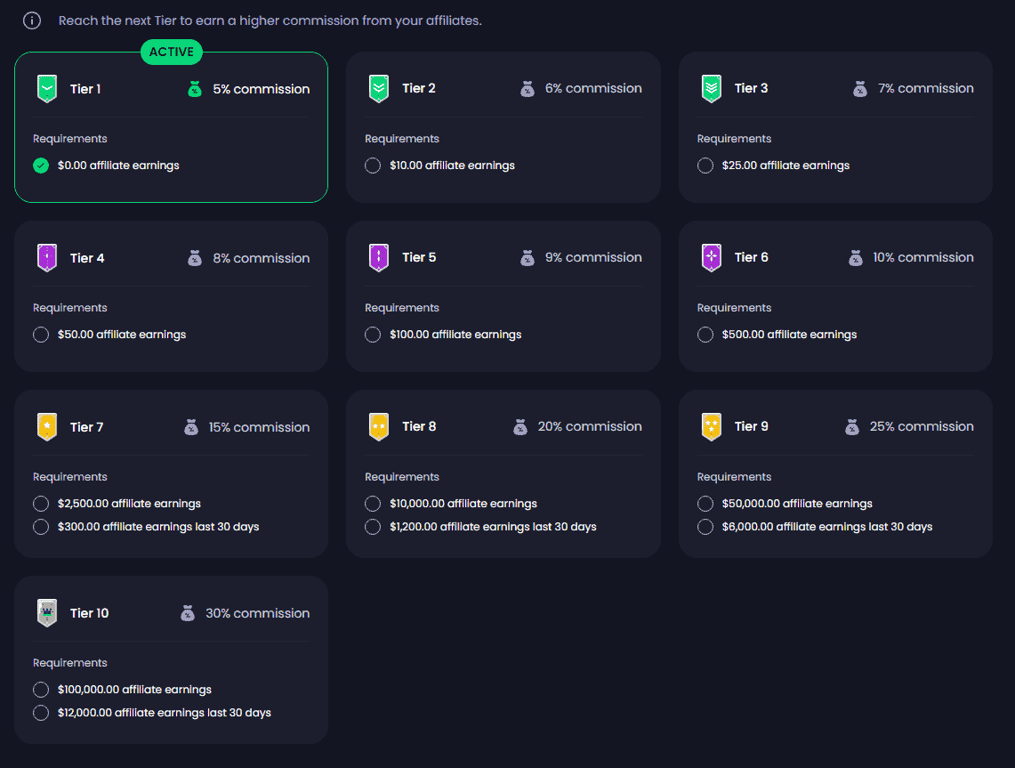
Task: Select the $300.00 earnings last 30 days circle
Action: [41, 527]
